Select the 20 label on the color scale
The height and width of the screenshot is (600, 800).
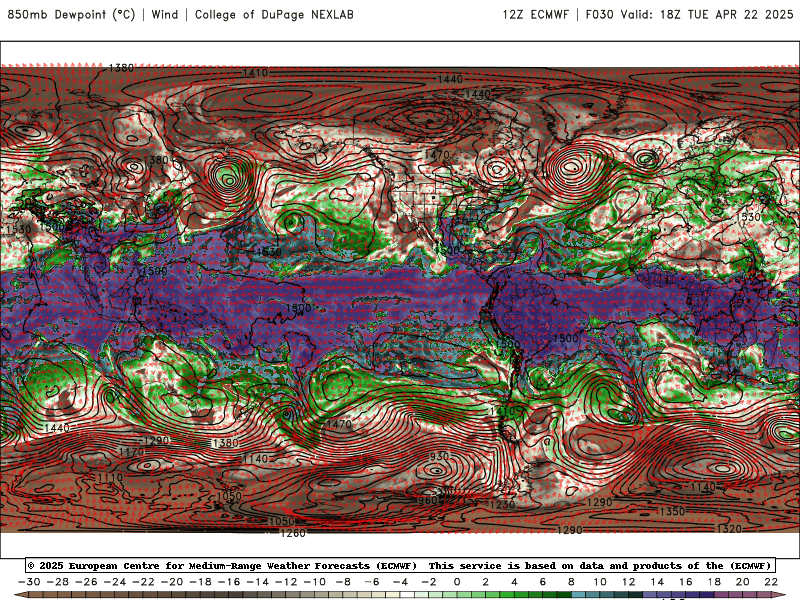coord(743,582)
